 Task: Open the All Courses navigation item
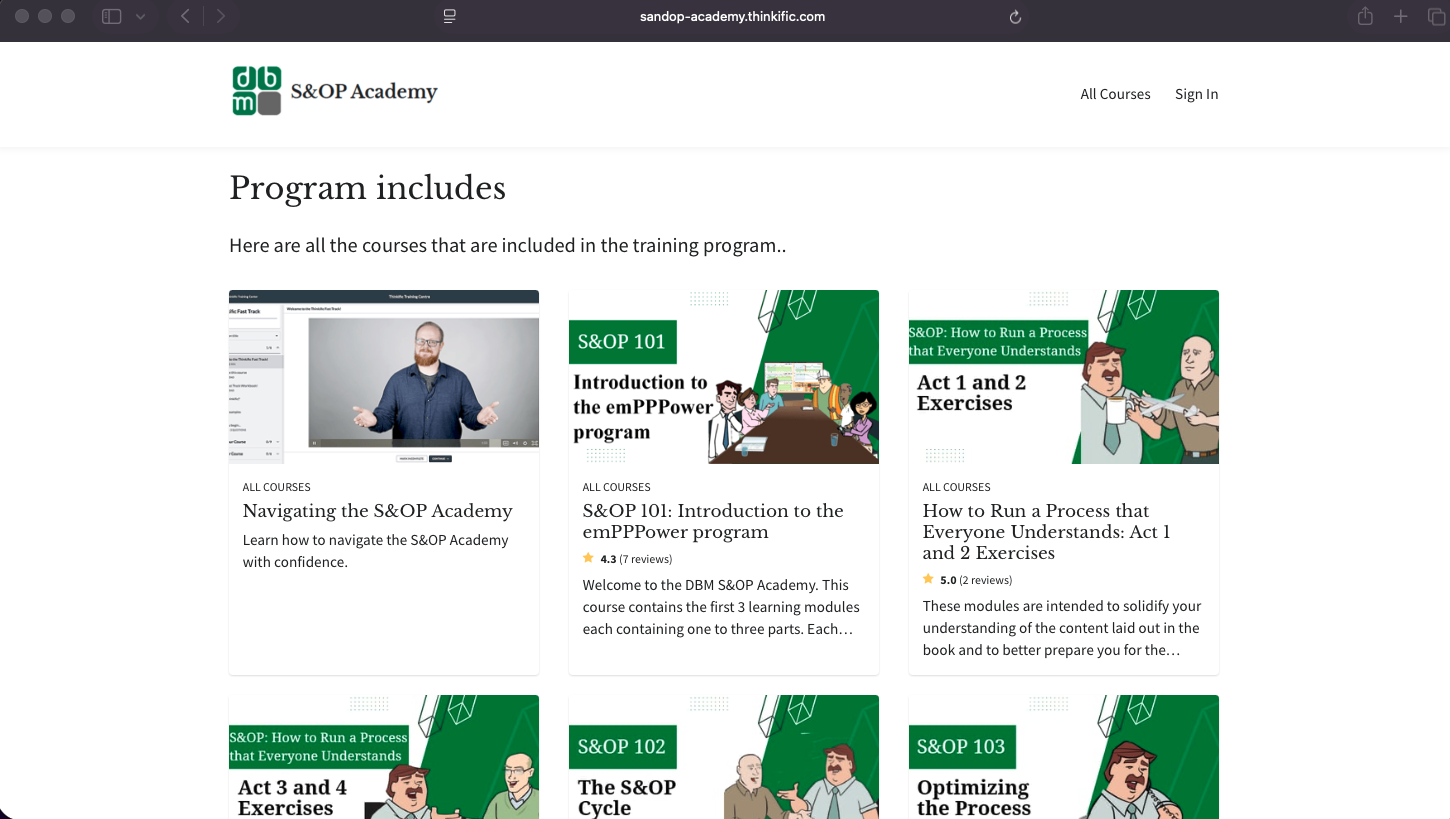pos(1115,94)
